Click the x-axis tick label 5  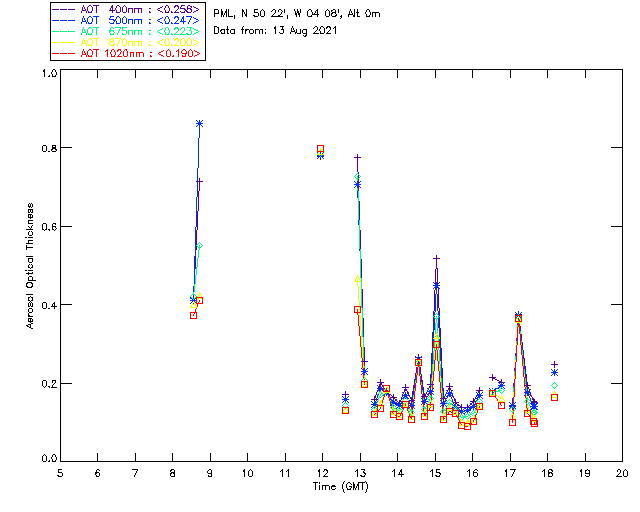60,472
